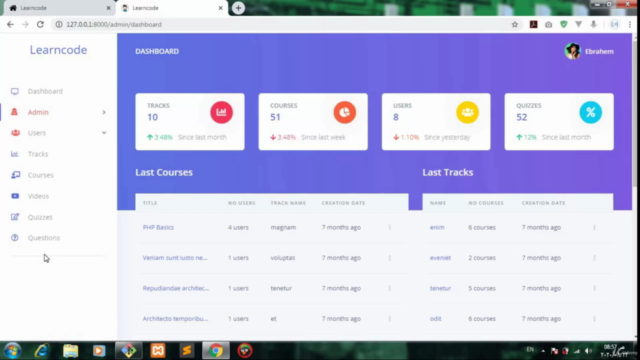This screenshot has width=640, height=360.
Task: Click the camera extension icon in the toolbar
Action: (x=549, y=24)
